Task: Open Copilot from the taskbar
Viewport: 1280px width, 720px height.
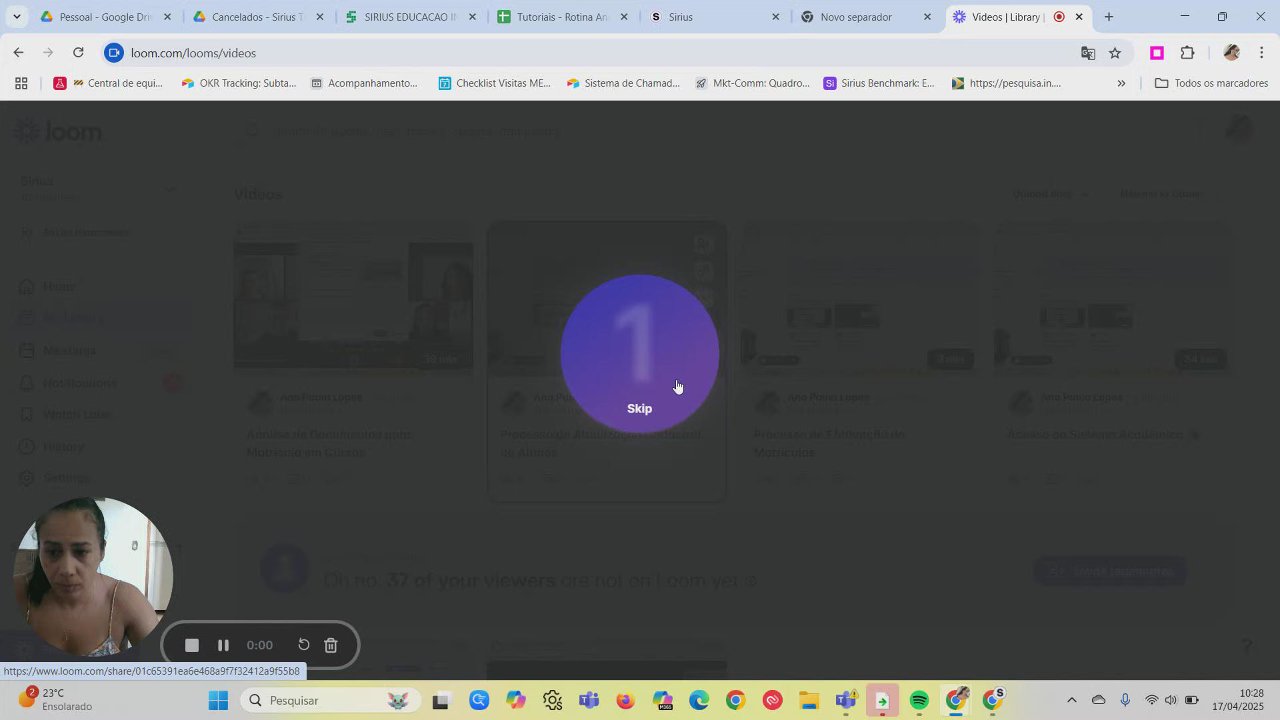Action: coord(515,700)
